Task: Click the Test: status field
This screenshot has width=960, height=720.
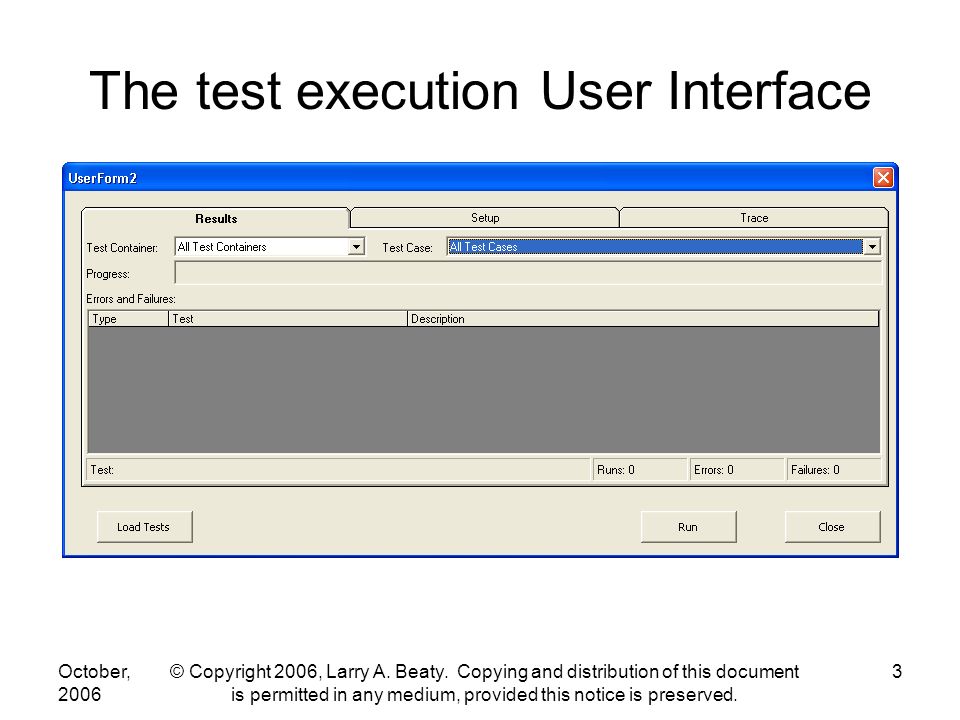Action: pyautogui.click(x=339, y=470)
